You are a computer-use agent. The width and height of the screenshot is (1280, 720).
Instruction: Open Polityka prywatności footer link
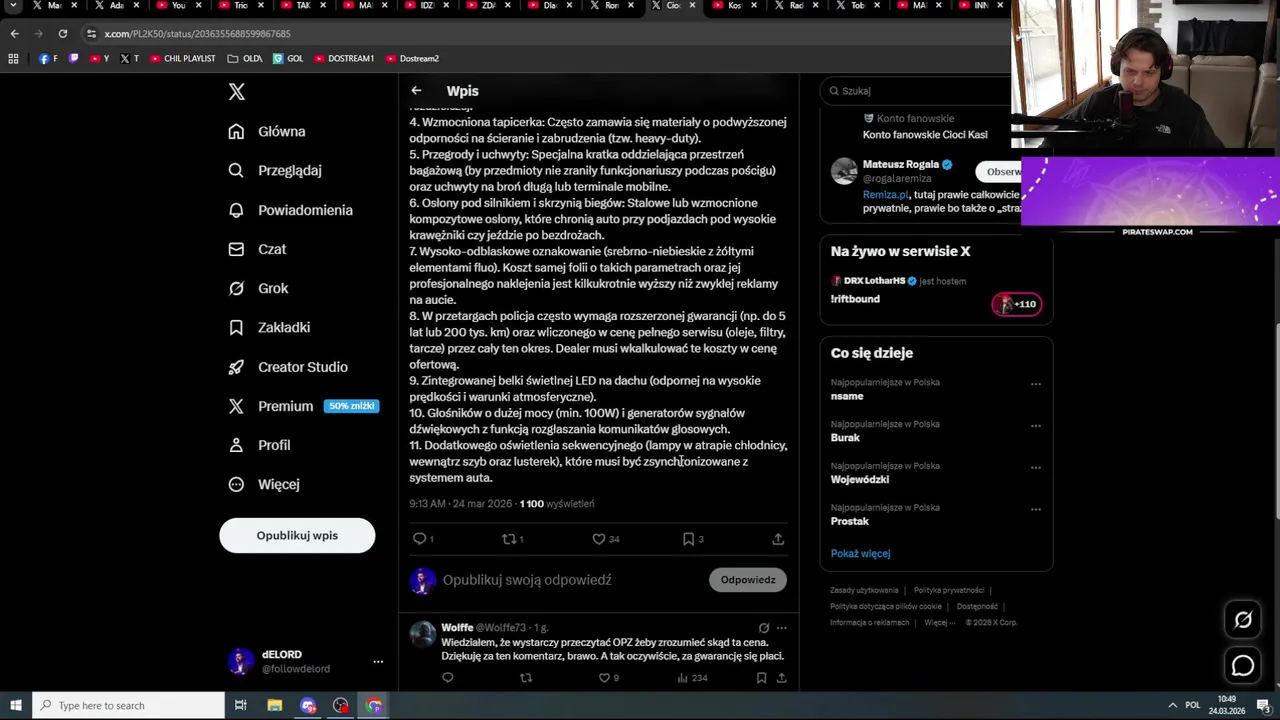point(949,590)
